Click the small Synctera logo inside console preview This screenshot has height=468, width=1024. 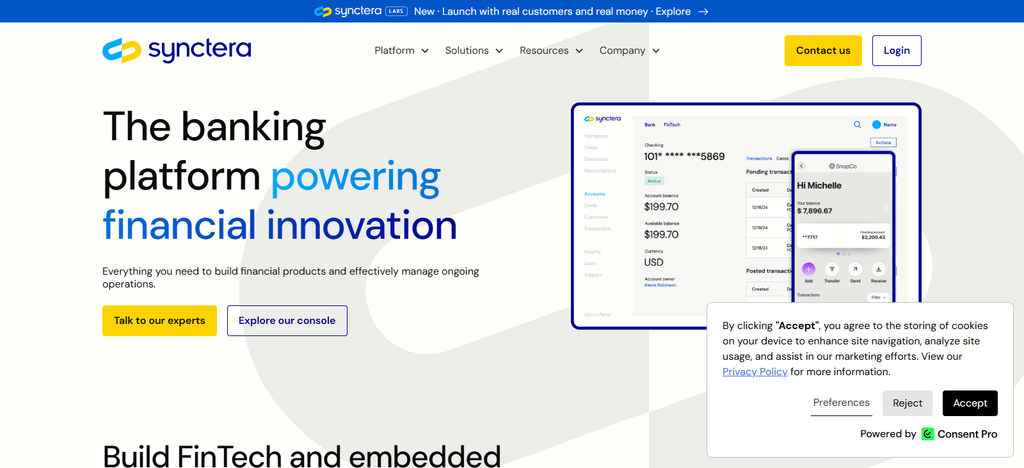click(x=602, y=119)
